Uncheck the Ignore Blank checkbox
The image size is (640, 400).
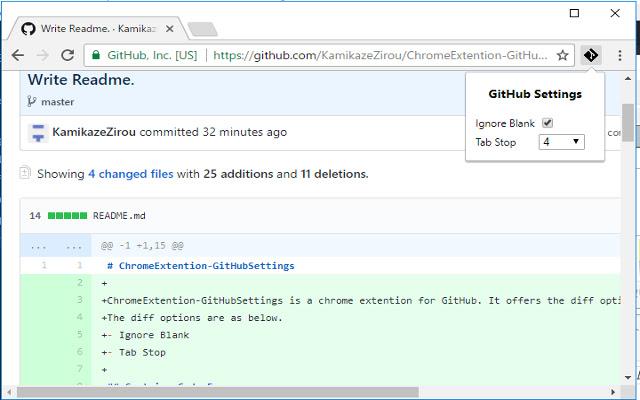pyautogui.click(x=547, y=123)
